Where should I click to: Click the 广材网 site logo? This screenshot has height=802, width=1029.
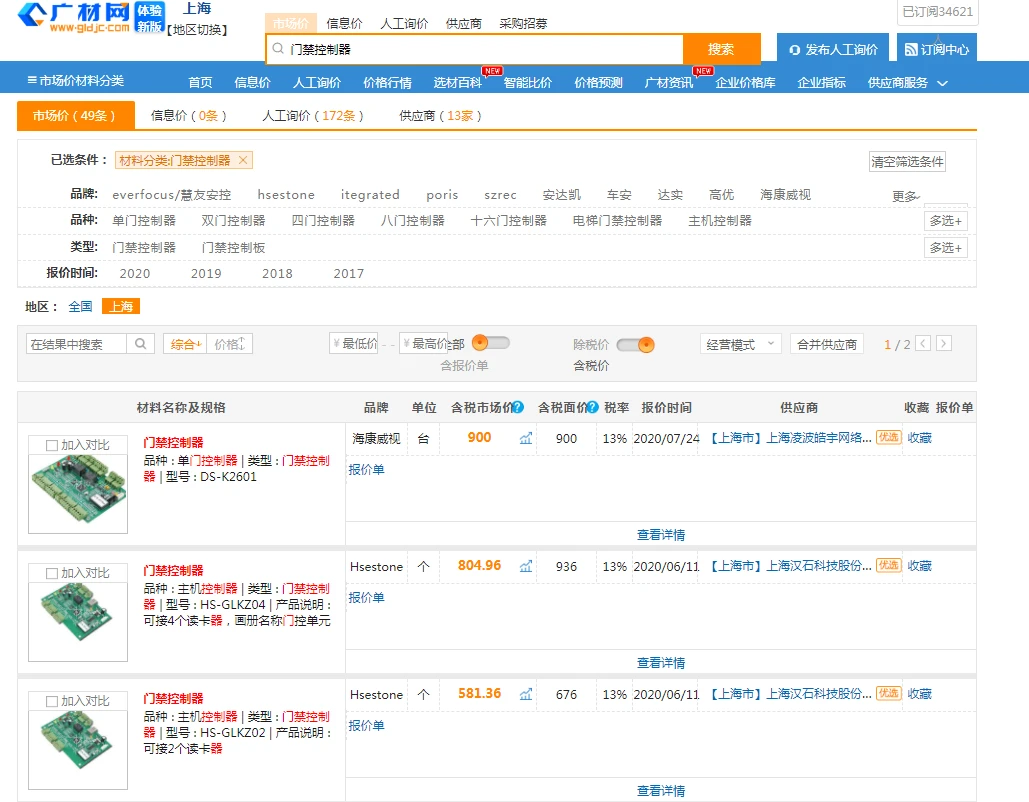click(x=74, y=18)
